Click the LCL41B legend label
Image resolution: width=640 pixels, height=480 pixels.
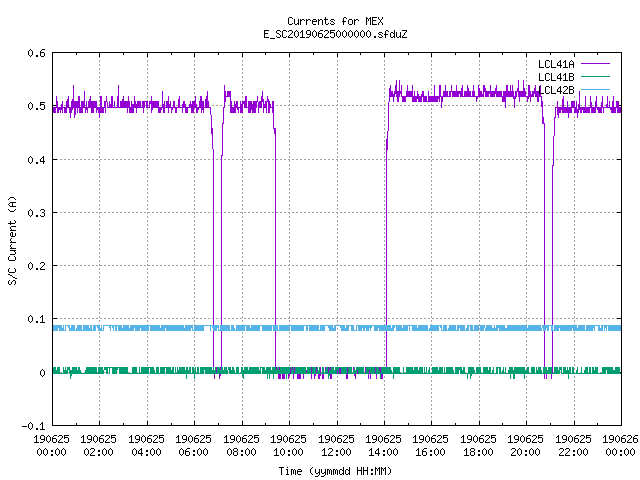(556, 77)
